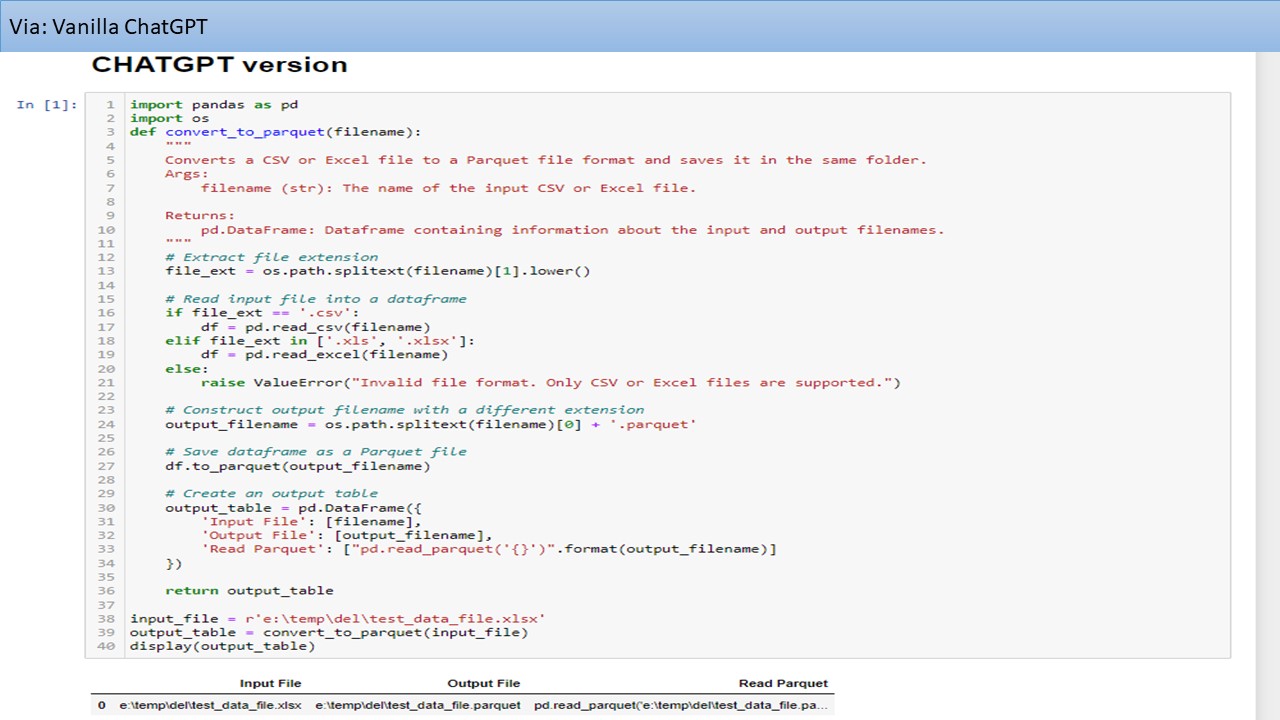Click line number 1 in gutter
1280x720 pixels.
pyautogui.click(x=111, y=104)
